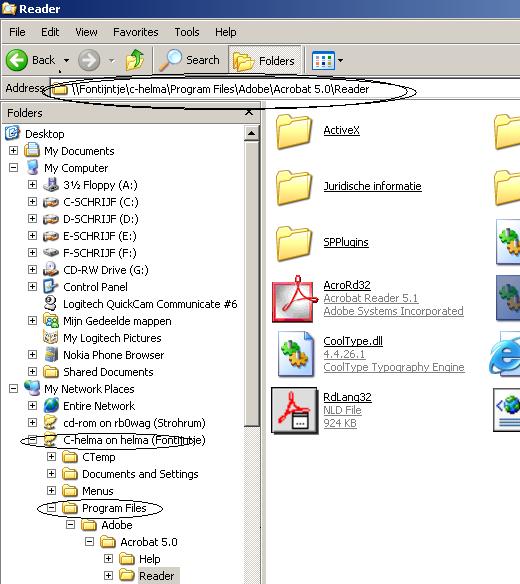Select Nokia Phone Browser icon
520x584 pixels.
pyautogui.click(x=51, y=355)
